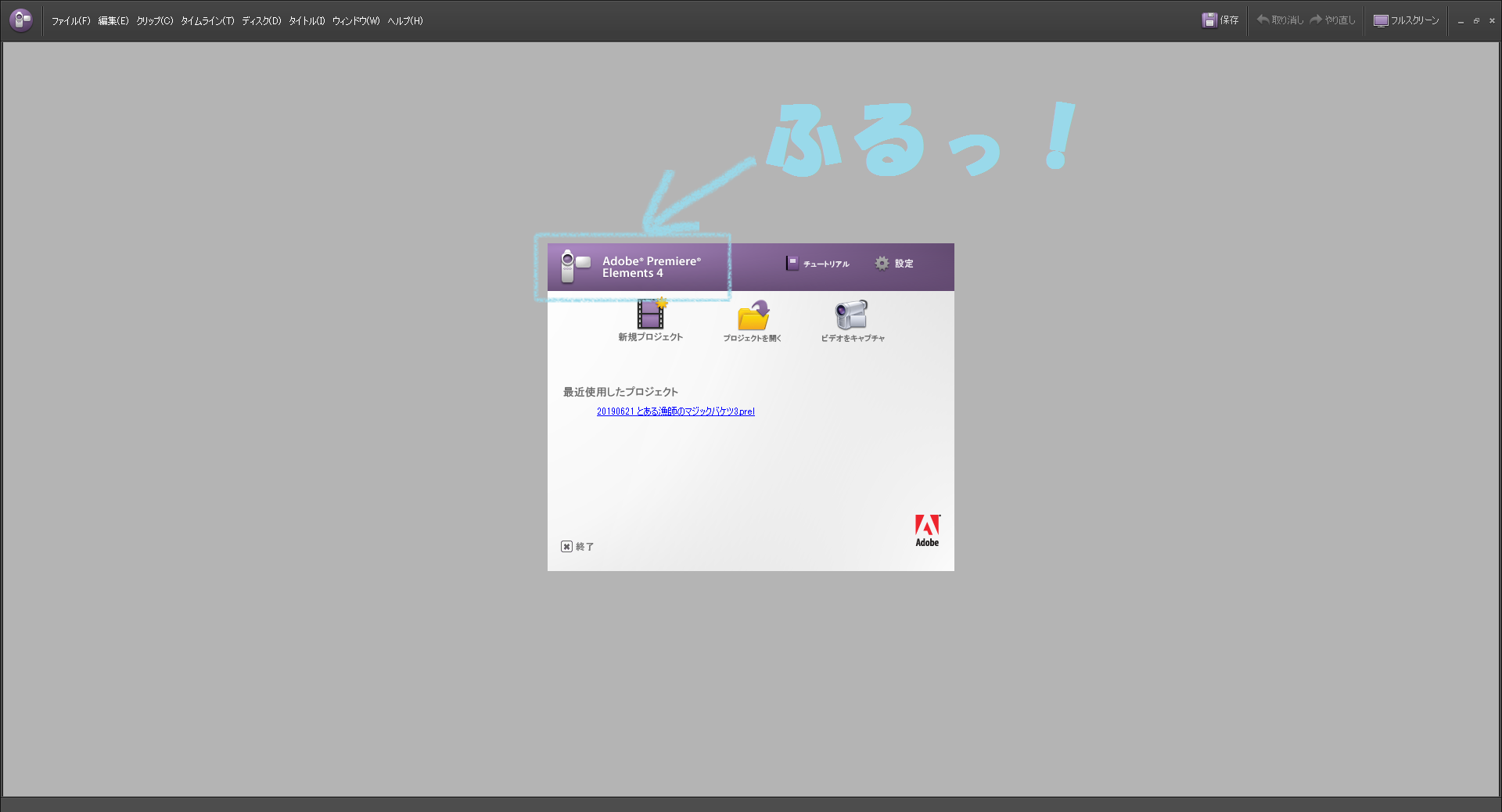Create a 新規プロジェクト with filmstrip icon
Screen dimensions: 1502x812
click(651, 314)
